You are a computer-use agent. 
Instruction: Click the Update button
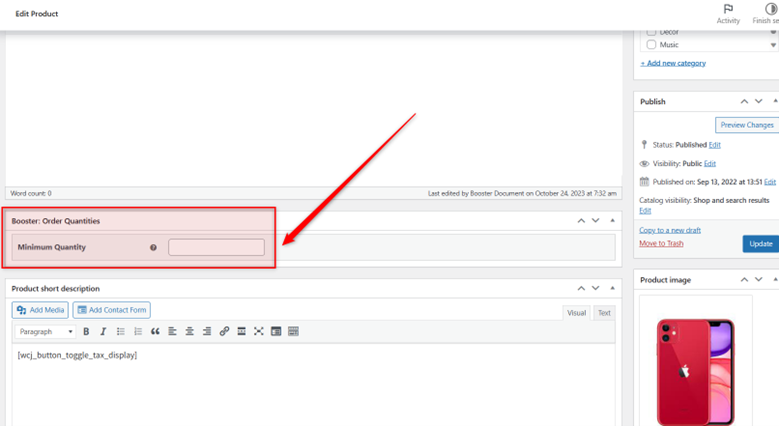click(x=761, y=244)
